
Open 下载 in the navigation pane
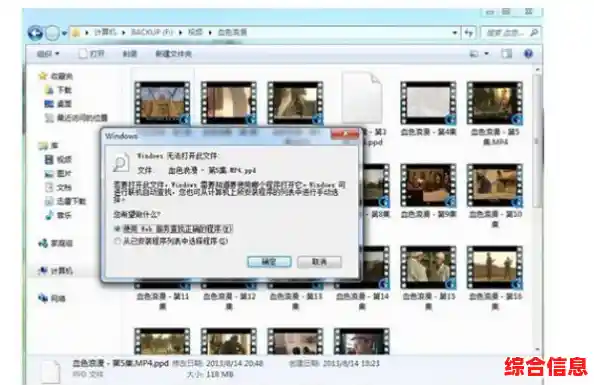point(58,90)
